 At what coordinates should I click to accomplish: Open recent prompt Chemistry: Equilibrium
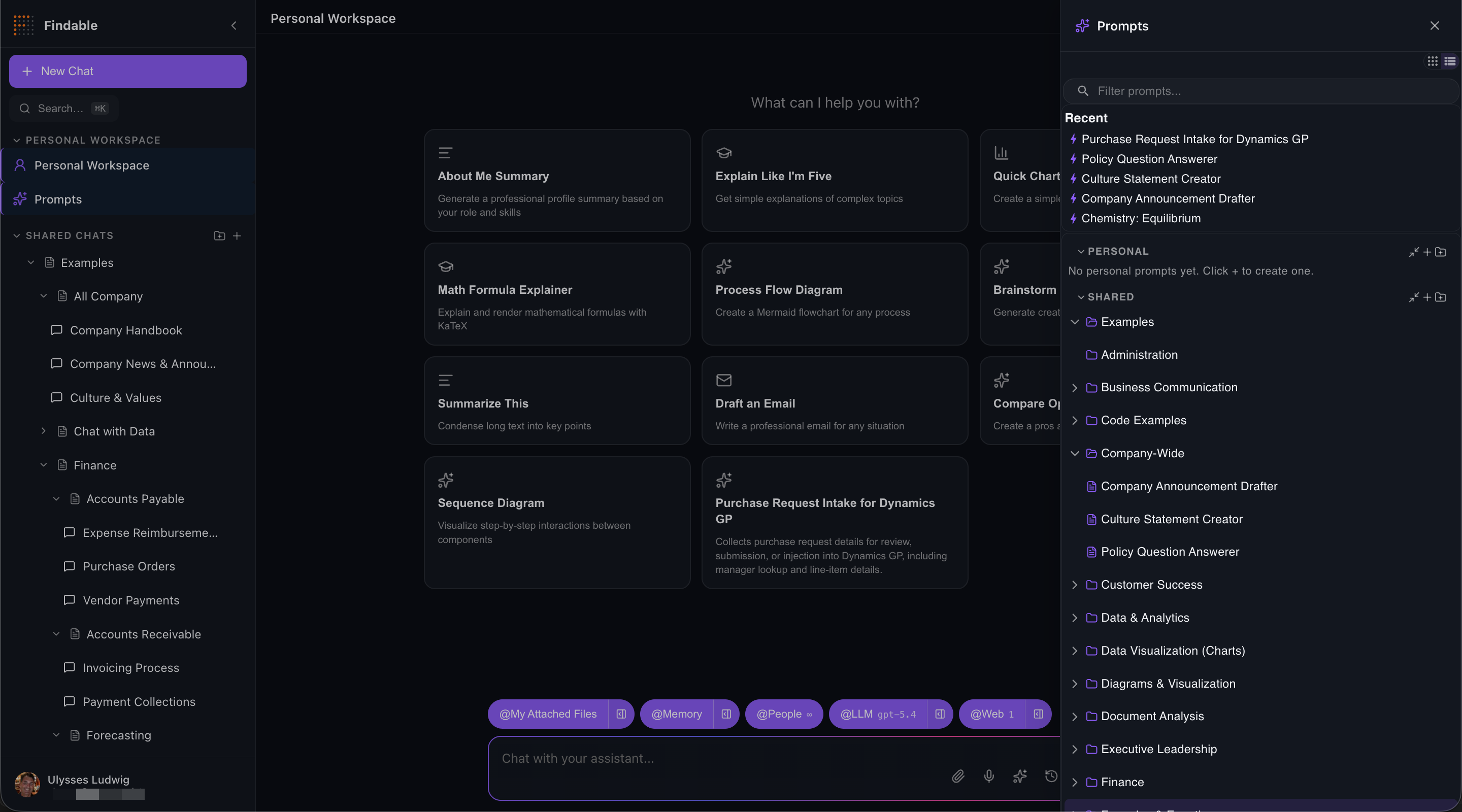pos(1141,218)
